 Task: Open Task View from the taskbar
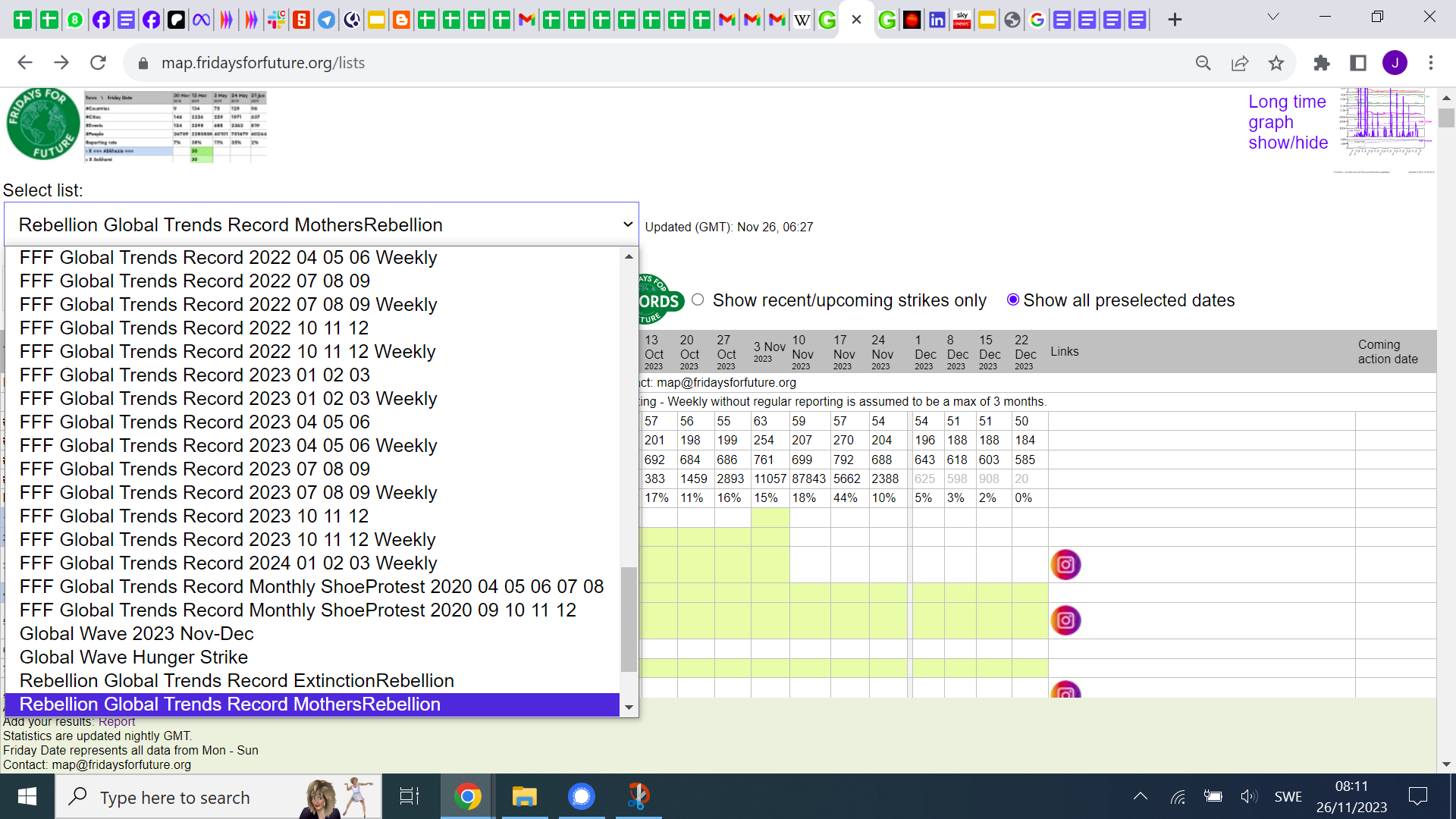click(409, 797)
